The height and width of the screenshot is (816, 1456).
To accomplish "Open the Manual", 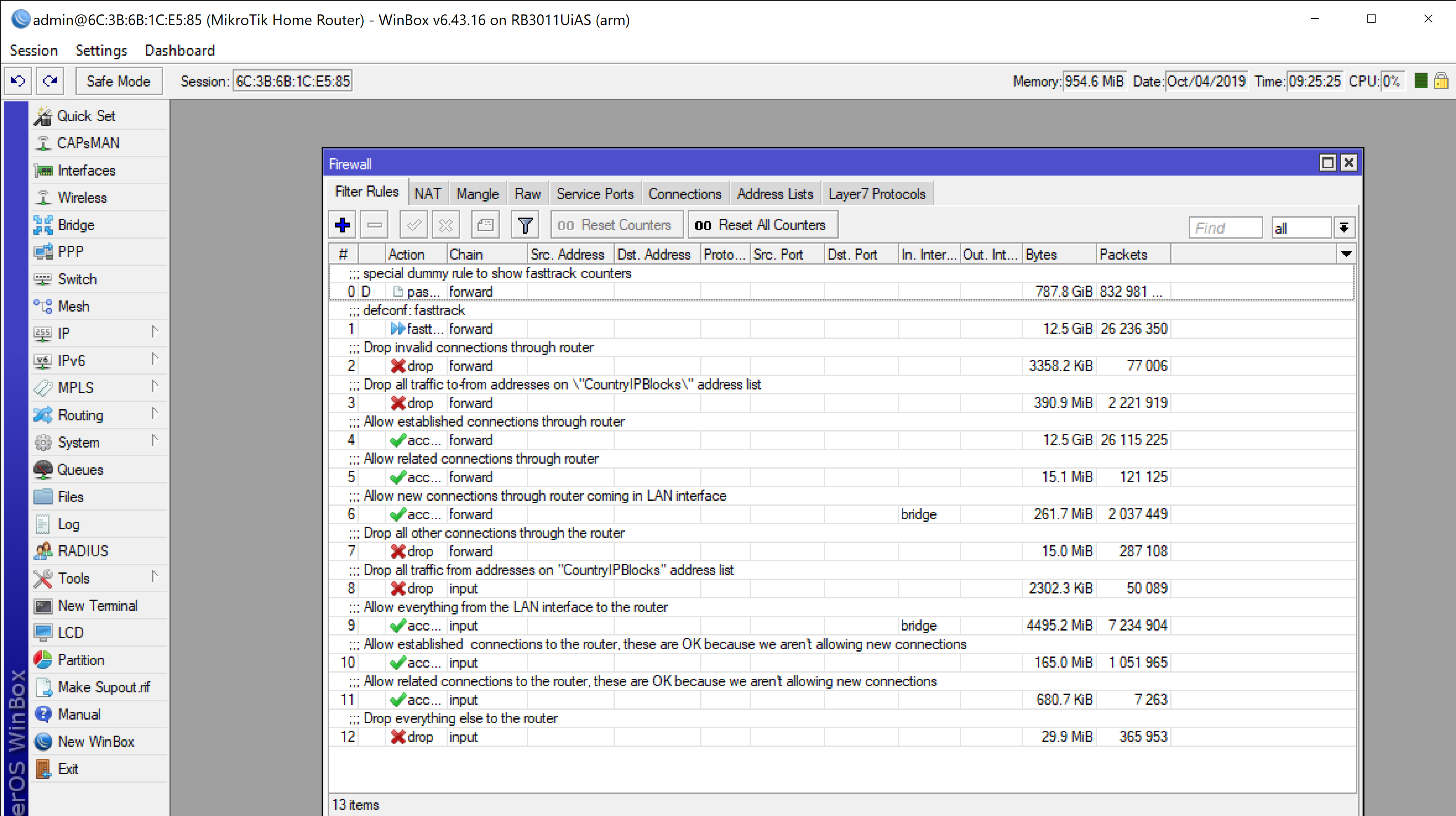I will point(99,714).
